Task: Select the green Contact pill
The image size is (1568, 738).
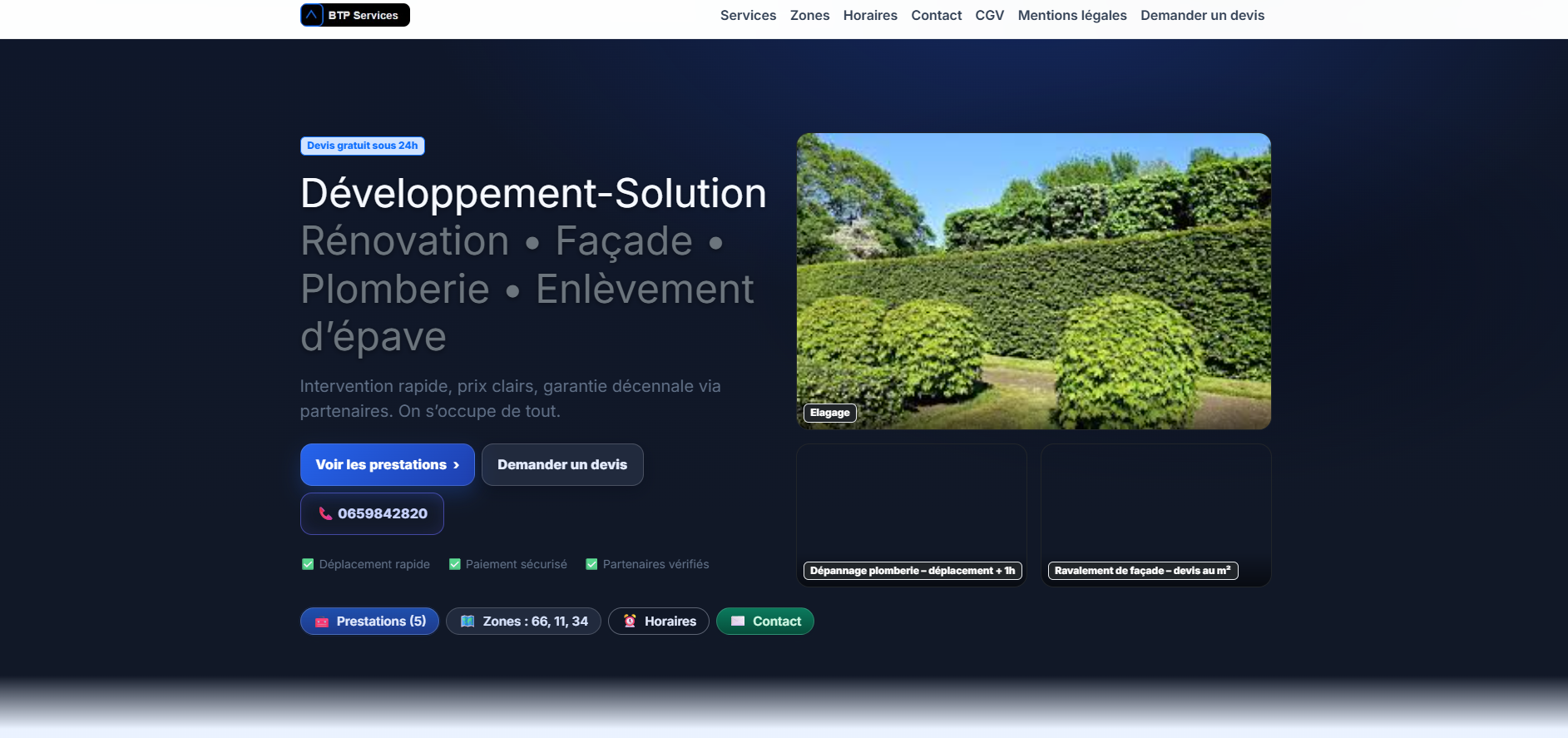Action: (765, 622)
